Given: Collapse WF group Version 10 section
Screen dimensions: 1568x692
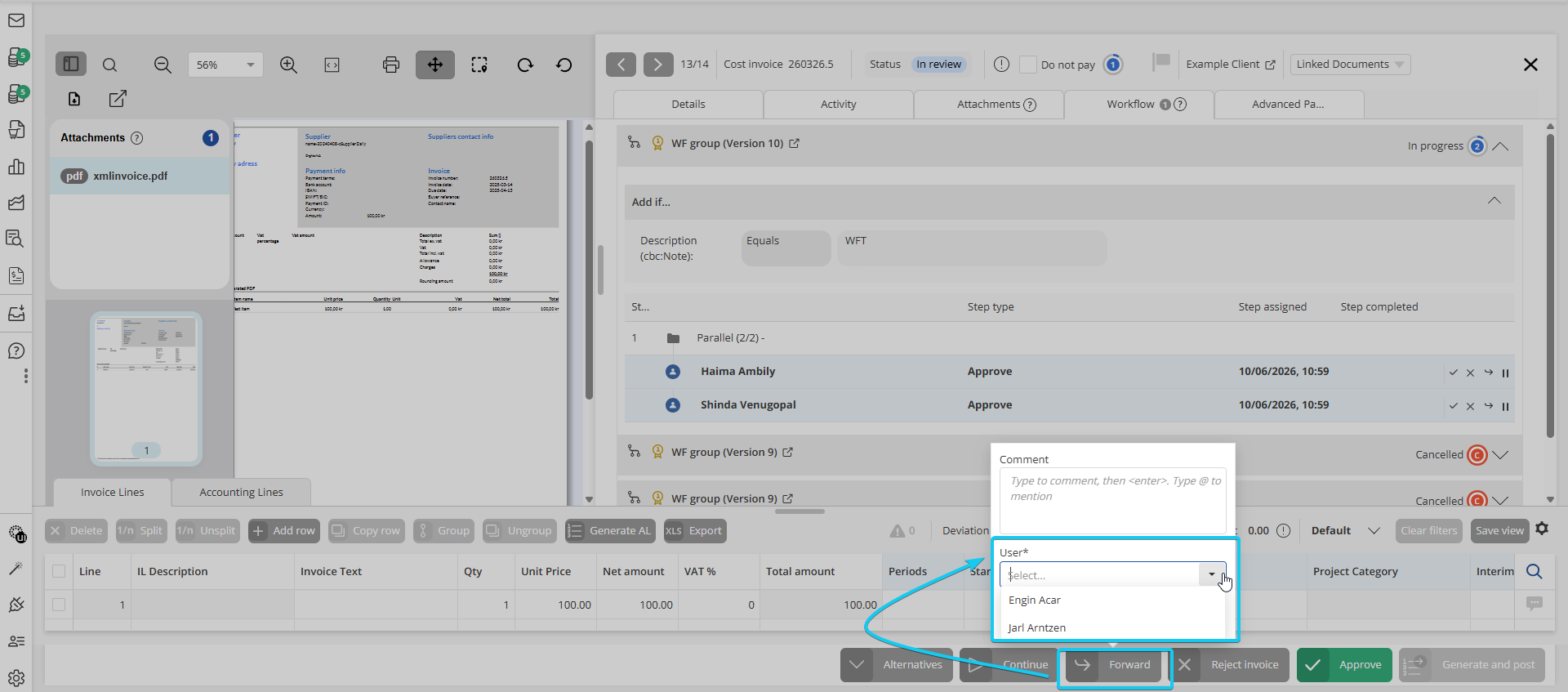Looking at the screenshot, I should click(x=1500, y=146).
